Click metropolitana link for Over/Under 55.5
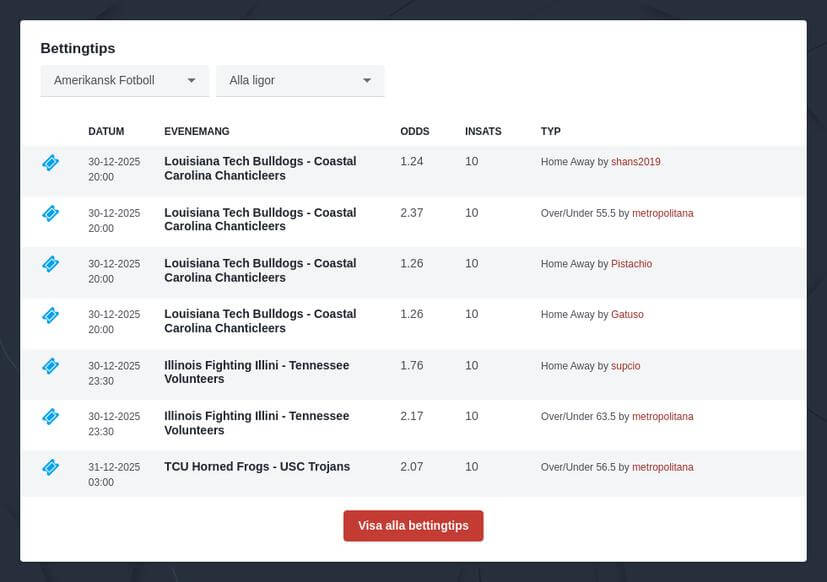The width and height of the screenshot is (827, 582). (x=662, y=213)
